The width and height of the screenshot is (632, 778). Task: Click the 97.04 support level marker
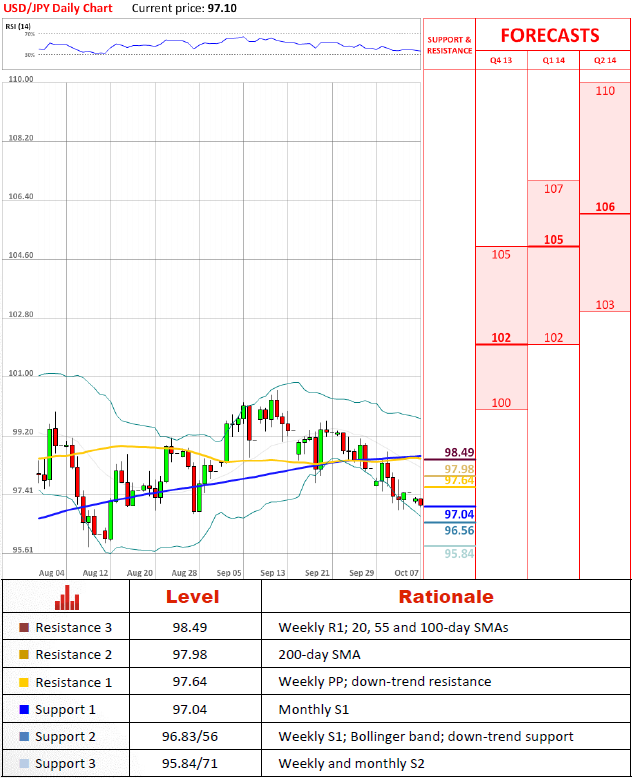click(459, 514)
